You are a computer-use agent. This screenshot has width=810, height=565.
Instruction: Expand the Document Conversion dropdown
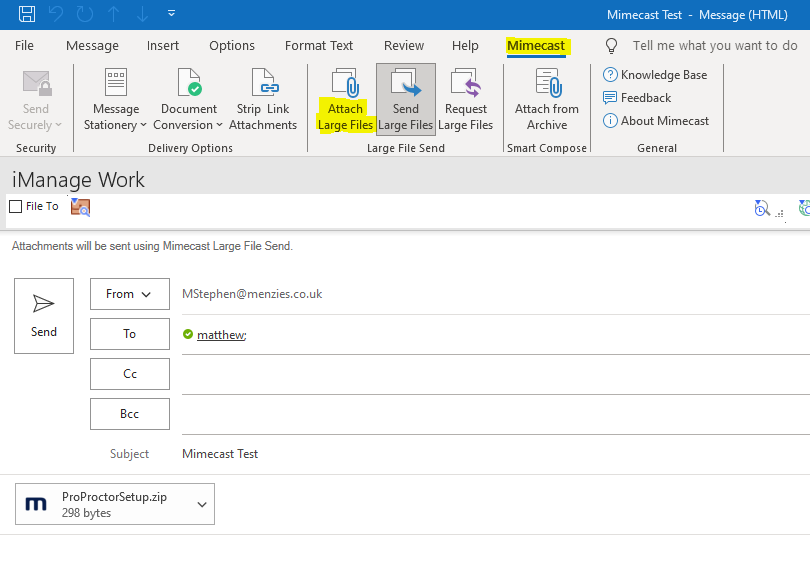[189, 118]
